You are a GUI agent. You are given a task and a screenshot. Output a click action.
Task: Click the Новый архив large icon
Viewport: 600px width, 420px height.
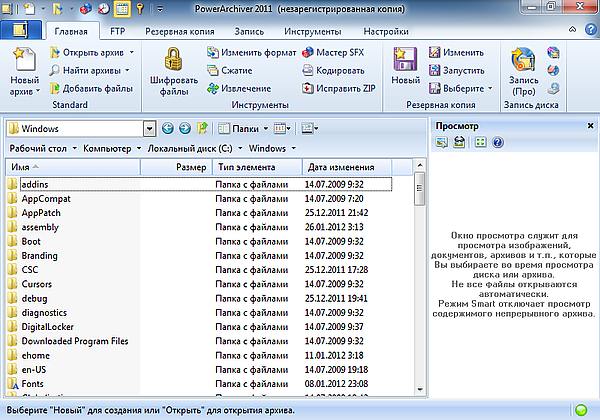(x=24, y=60)
